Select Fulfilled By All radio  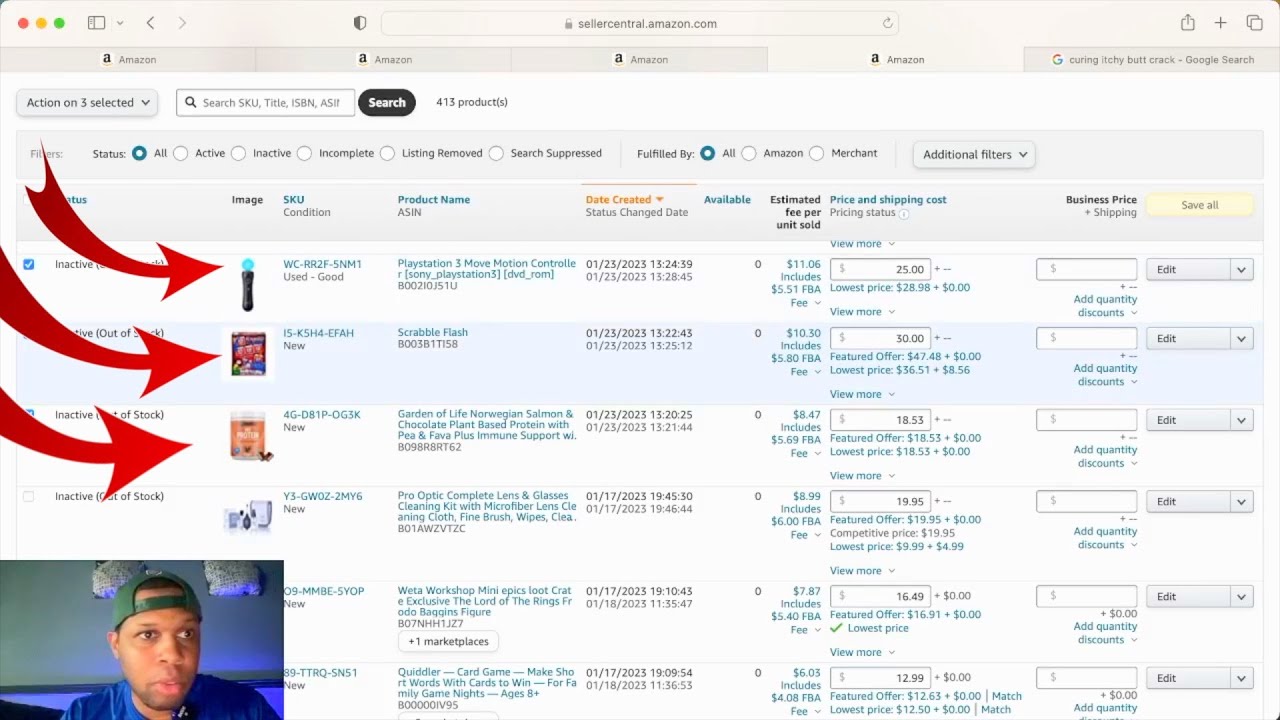pyautogui.click(x=707, y=153)
